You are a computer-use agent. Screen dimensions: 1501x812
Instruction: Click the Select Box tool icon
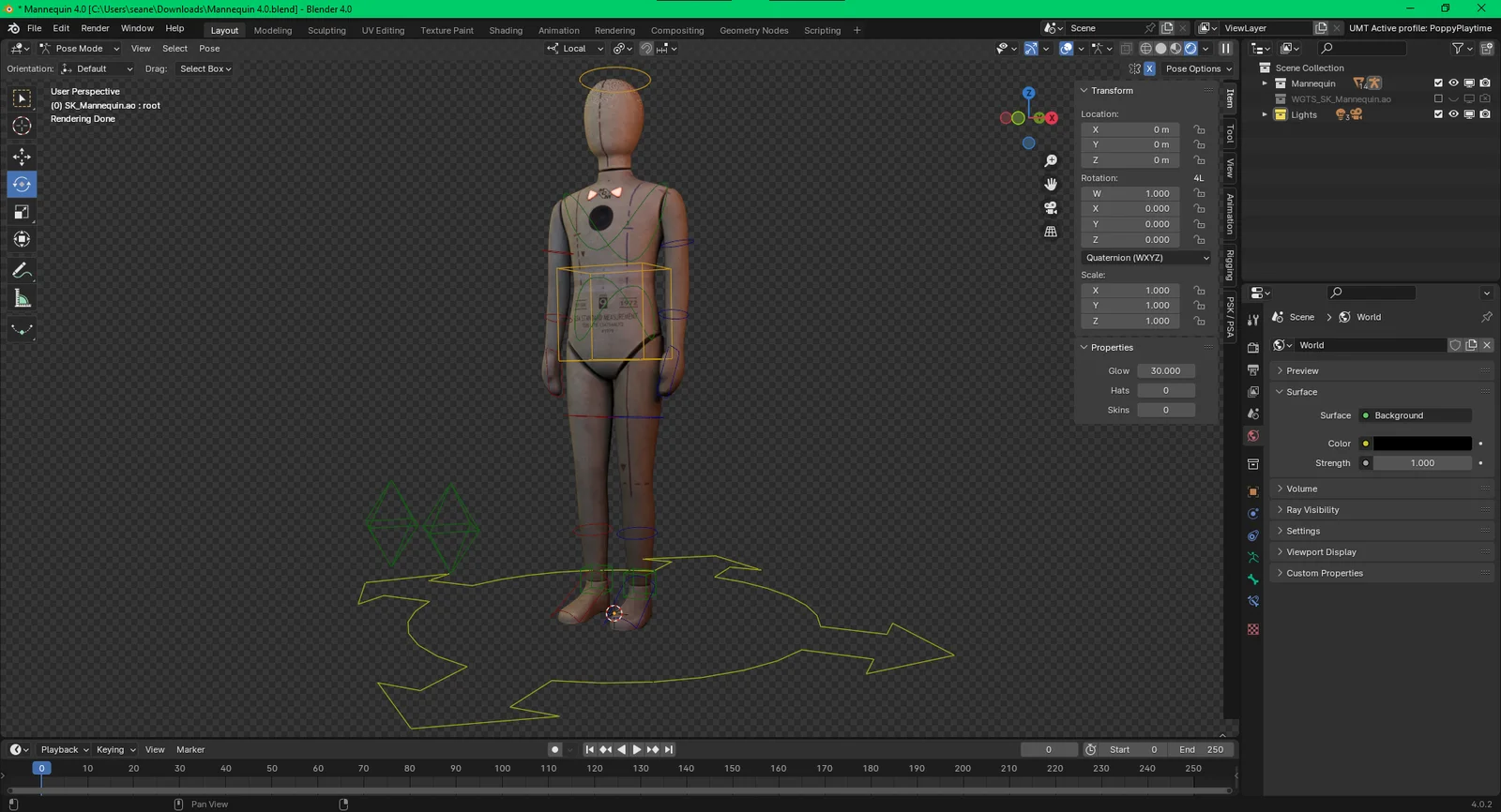[x=22, y=98]
